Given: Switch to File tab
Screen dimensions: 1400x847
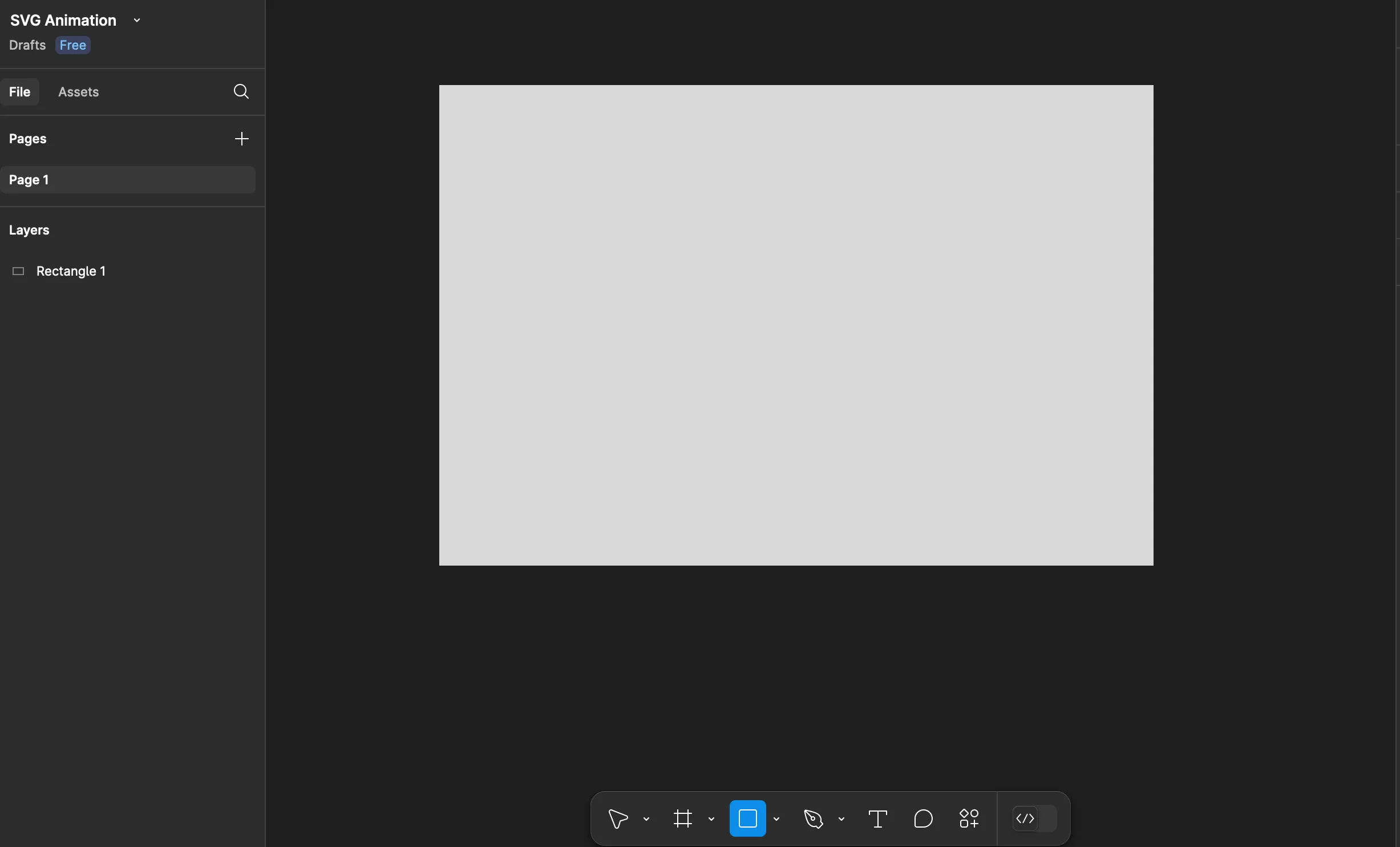Looking at the screenshot, I should click(19, 91).
